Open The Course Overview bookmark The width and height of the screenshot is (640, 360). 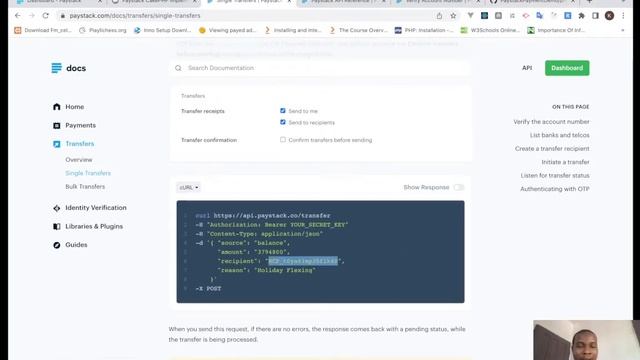point(358,30)
